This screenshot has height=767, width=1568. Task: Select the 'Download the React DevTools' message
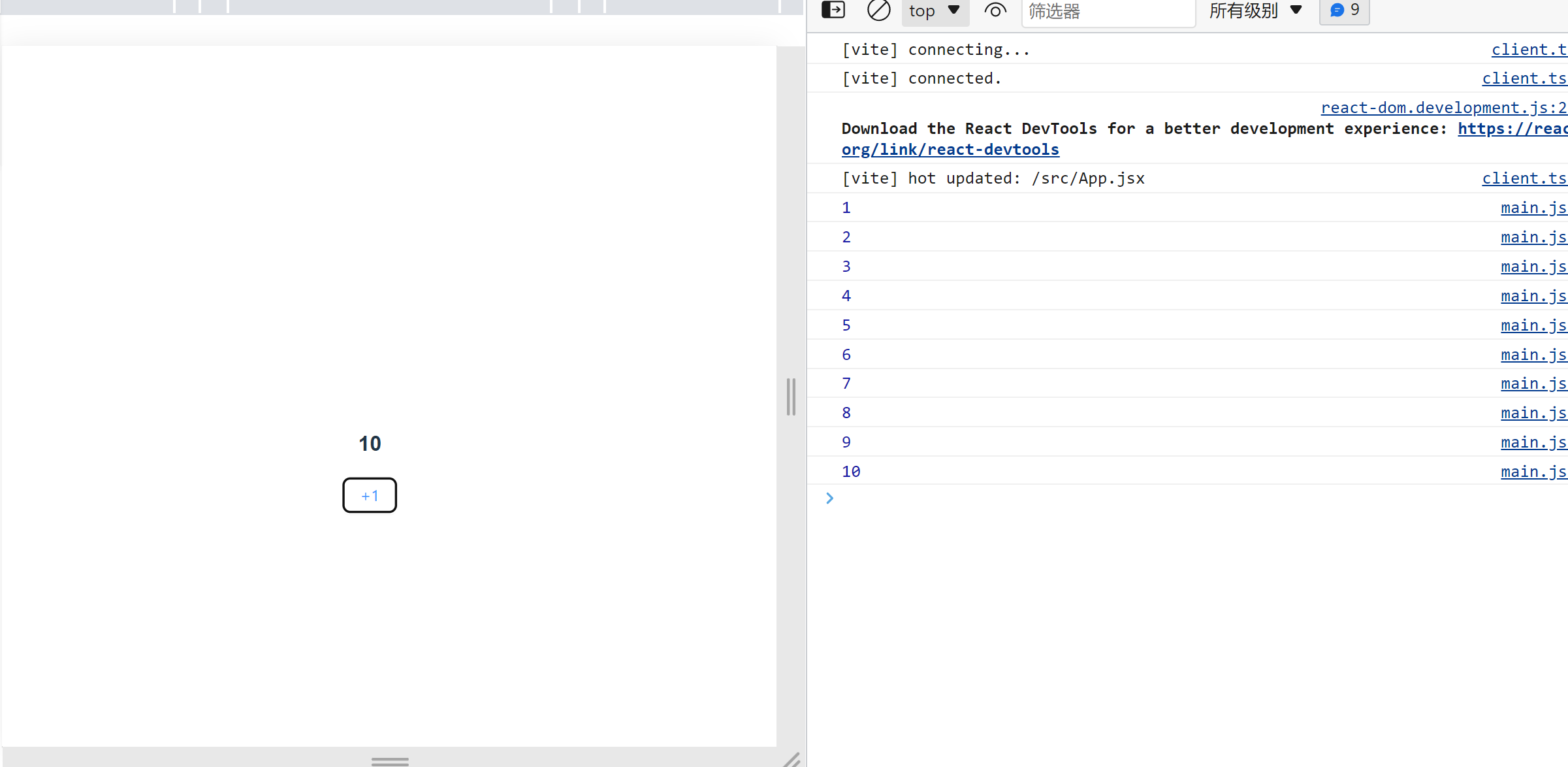click(x=1205, y=139)
